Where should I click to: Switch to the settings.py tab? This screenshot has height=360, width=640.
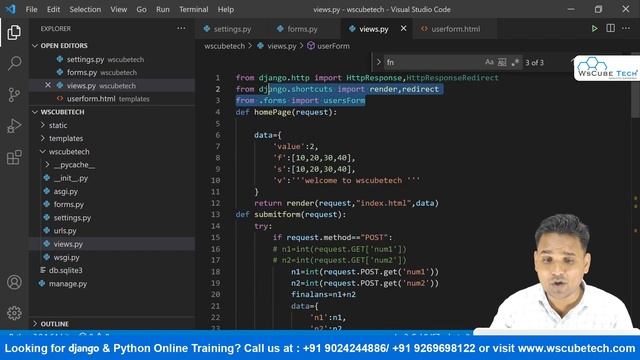click(232, 29)
